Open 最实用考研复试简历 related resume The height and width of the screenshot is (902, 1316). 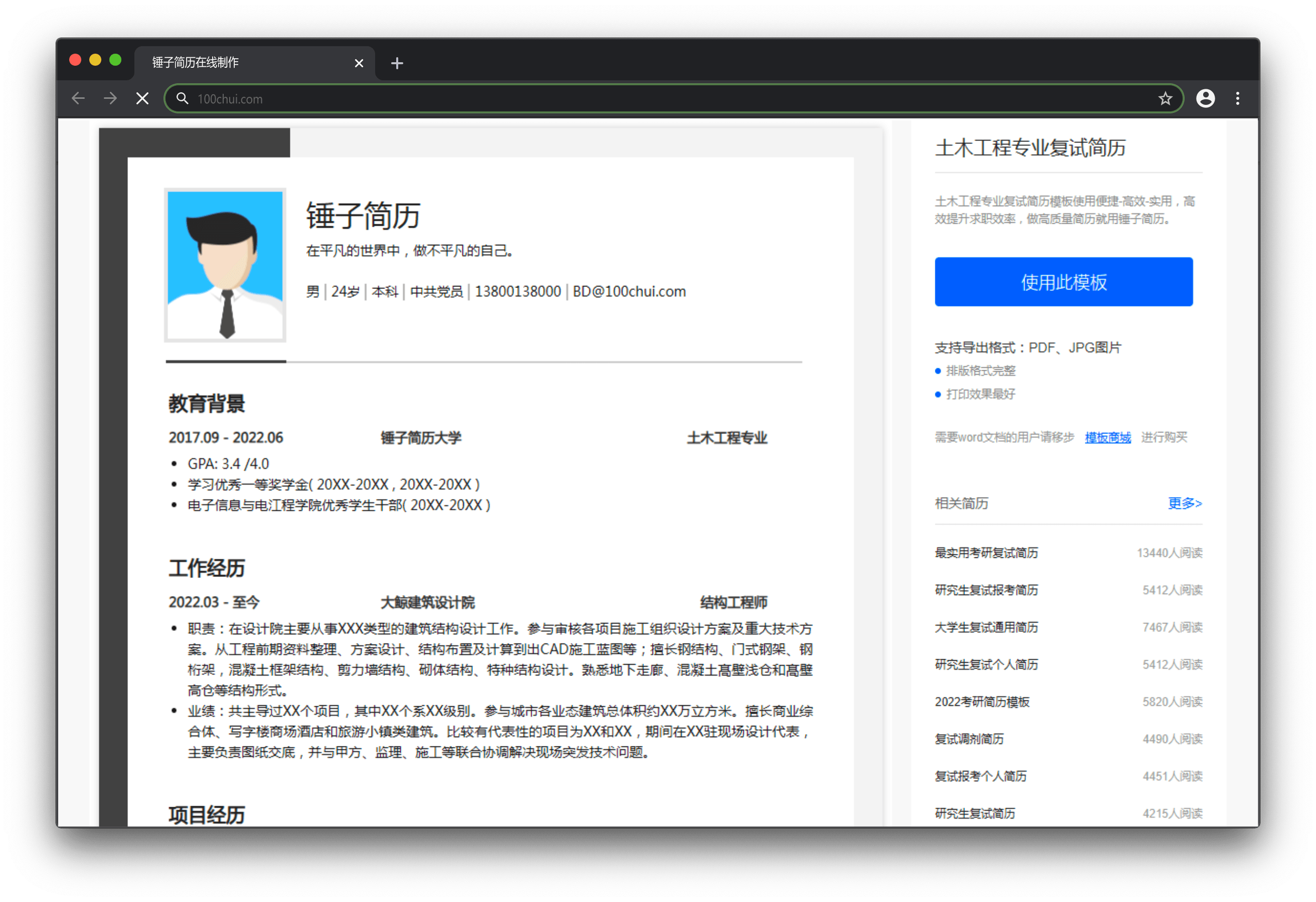(x=986, y=553)
